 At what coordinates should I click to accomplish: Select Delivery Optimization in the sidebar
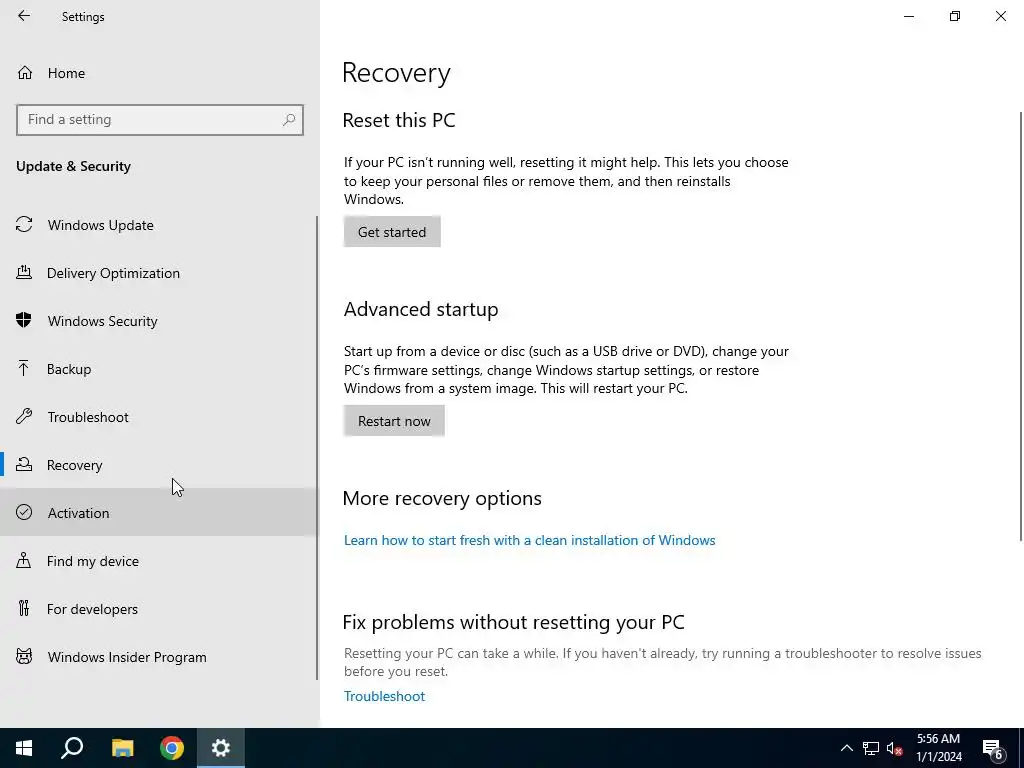point(113,273)
